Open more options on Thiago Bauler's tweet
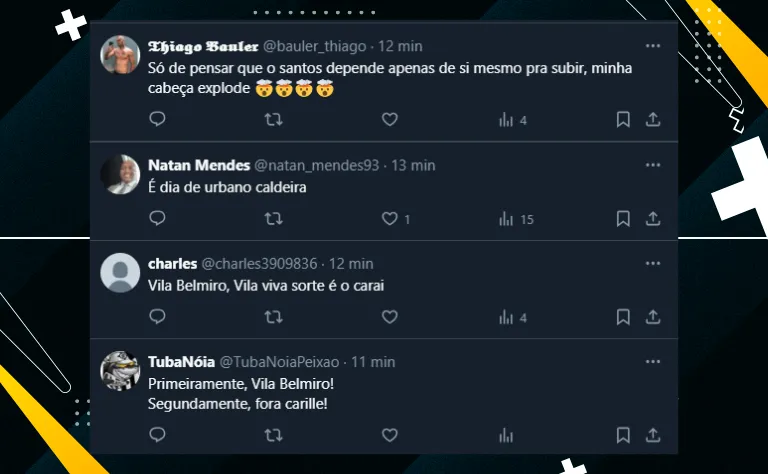Image resolution: width=768 pixels, height=474 pixels. [x=652, y=46]
